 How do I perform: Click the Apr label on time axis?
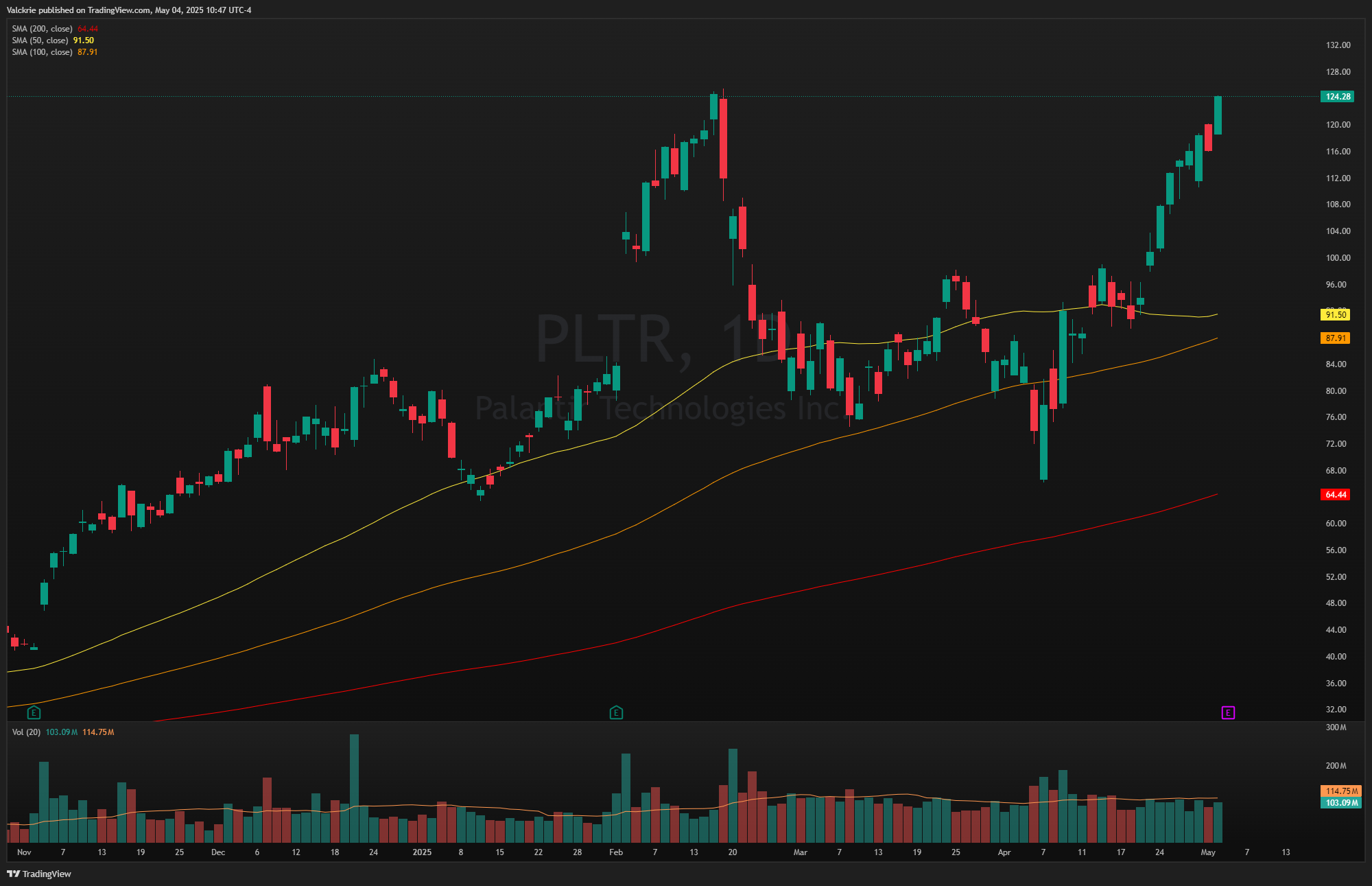(x=1004, y=852)
